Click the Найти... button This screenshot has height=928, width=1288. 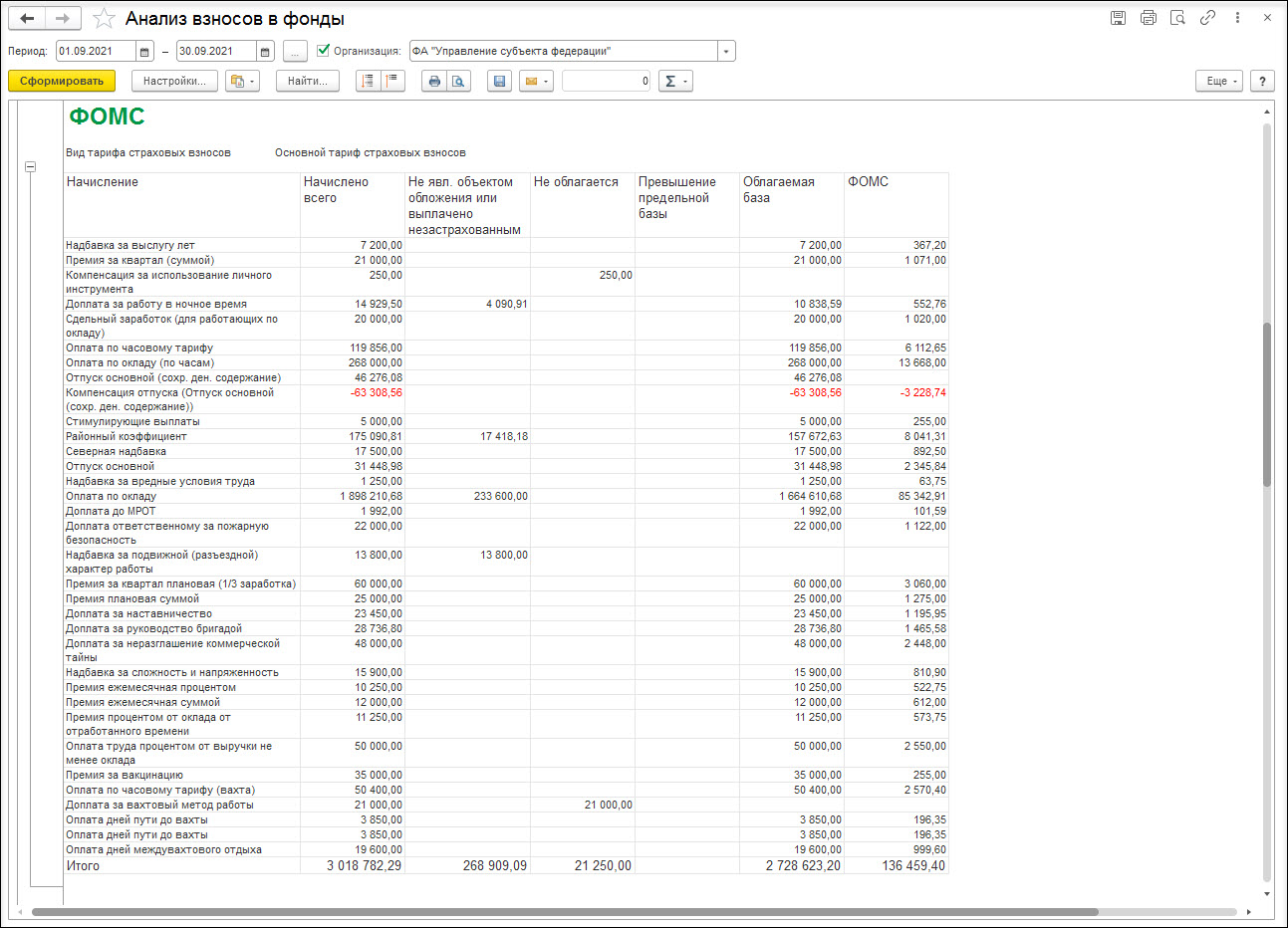coord(308,81)
